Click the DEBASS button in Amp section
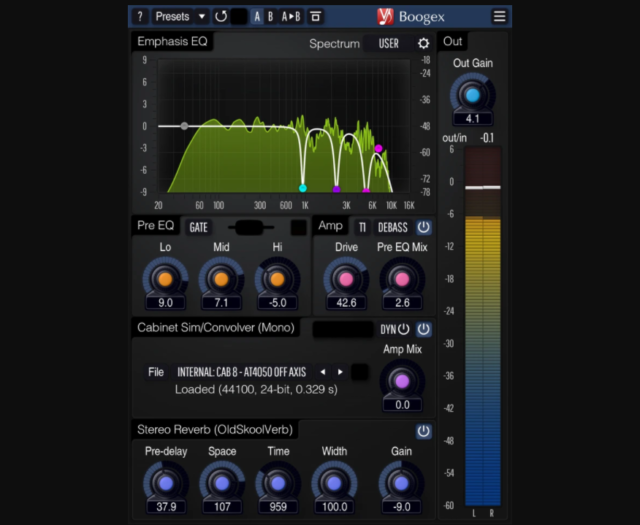The width and height of the screenshot is (640, 525). [392, 227]
